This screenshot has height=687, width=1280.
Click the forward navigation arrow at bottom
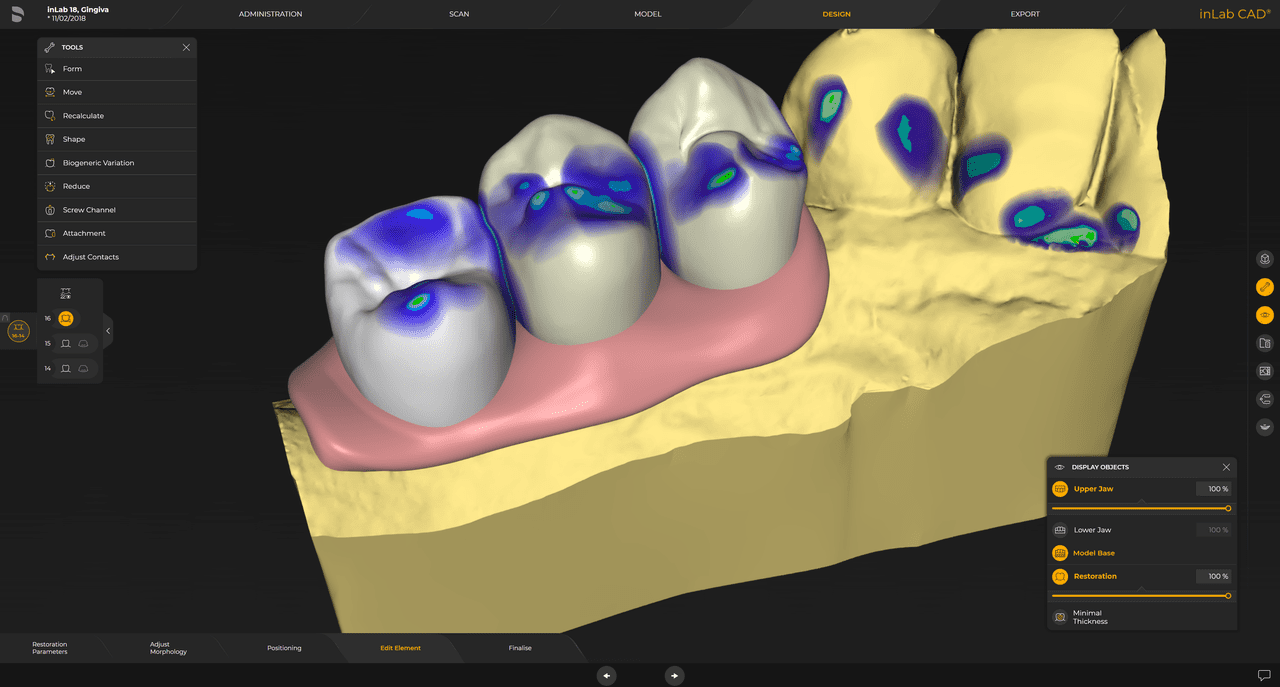coord(674,675)
